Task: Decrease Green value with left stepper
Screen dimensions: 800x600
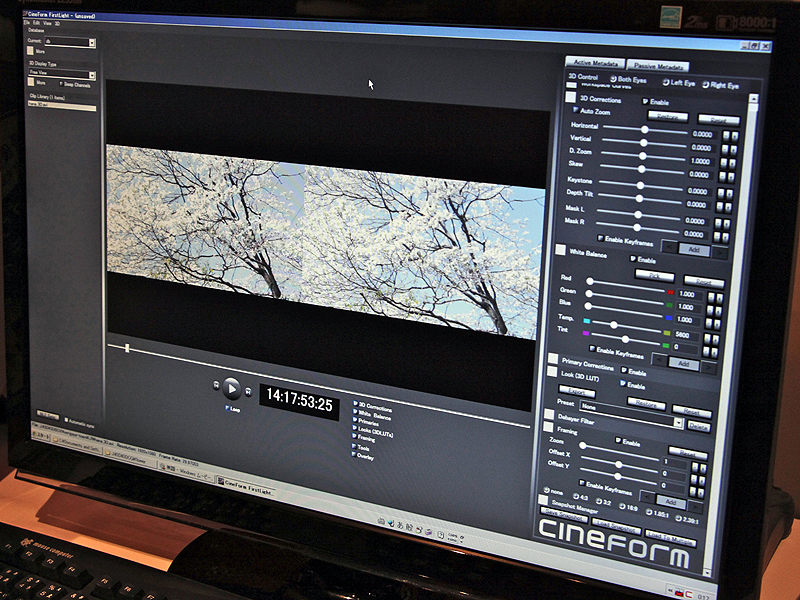Action: pos(710,310)
